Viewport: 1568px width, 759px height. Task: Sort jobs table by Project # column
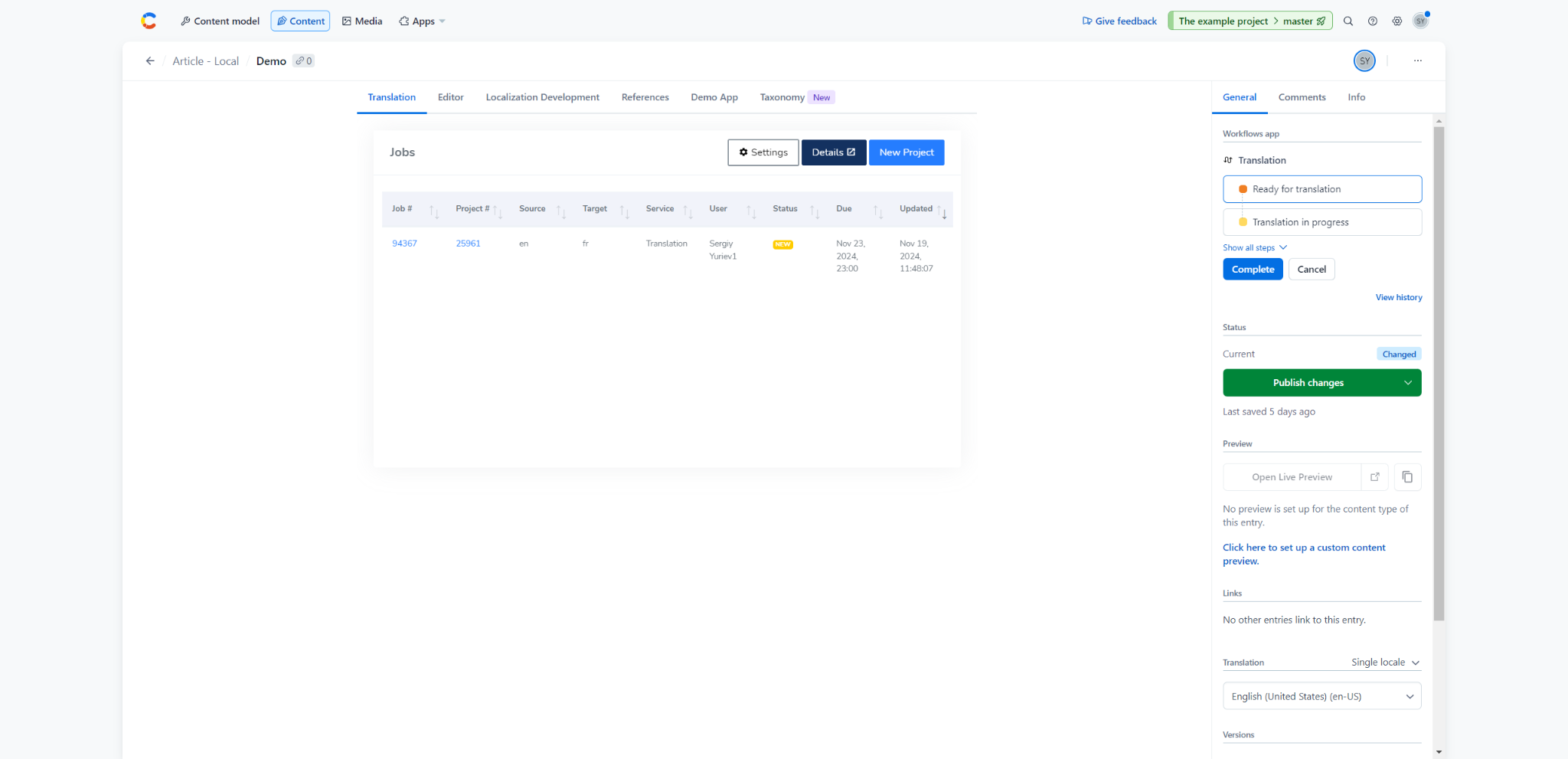[498, 211]
